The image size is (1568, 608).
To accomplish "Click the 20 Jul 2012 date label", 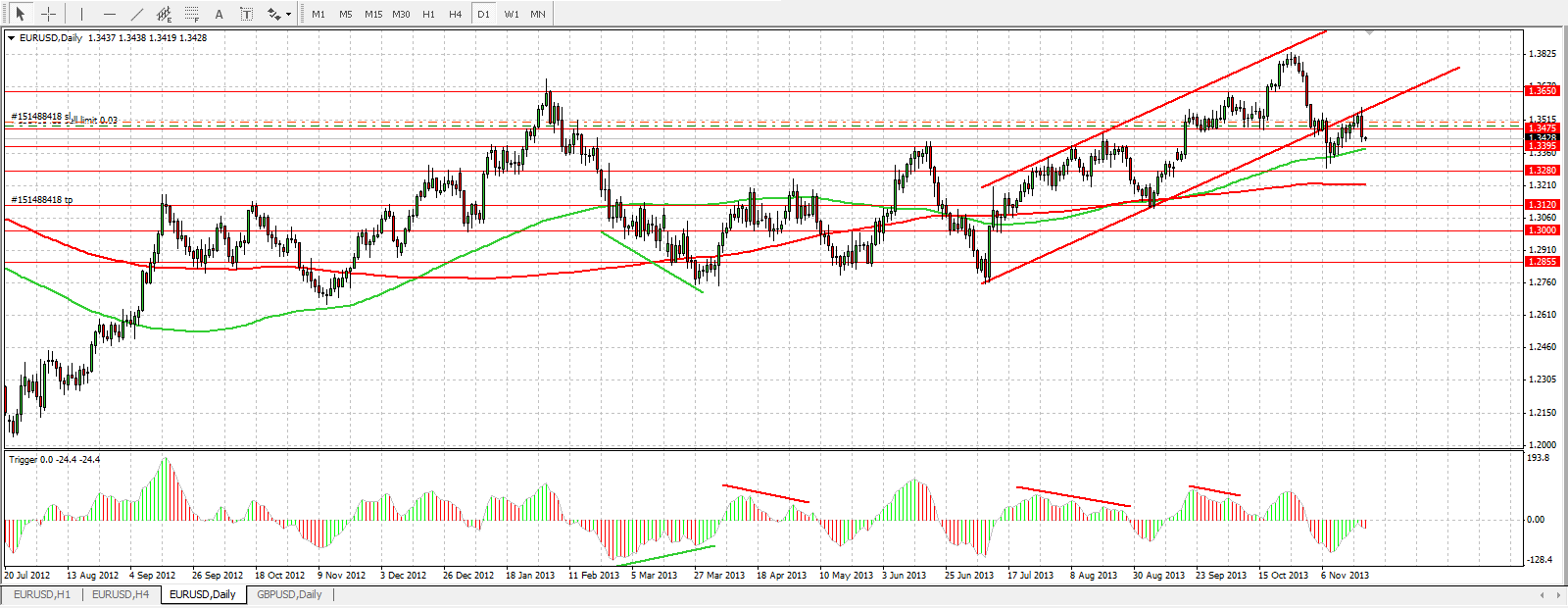I will (x=27, y=576).
